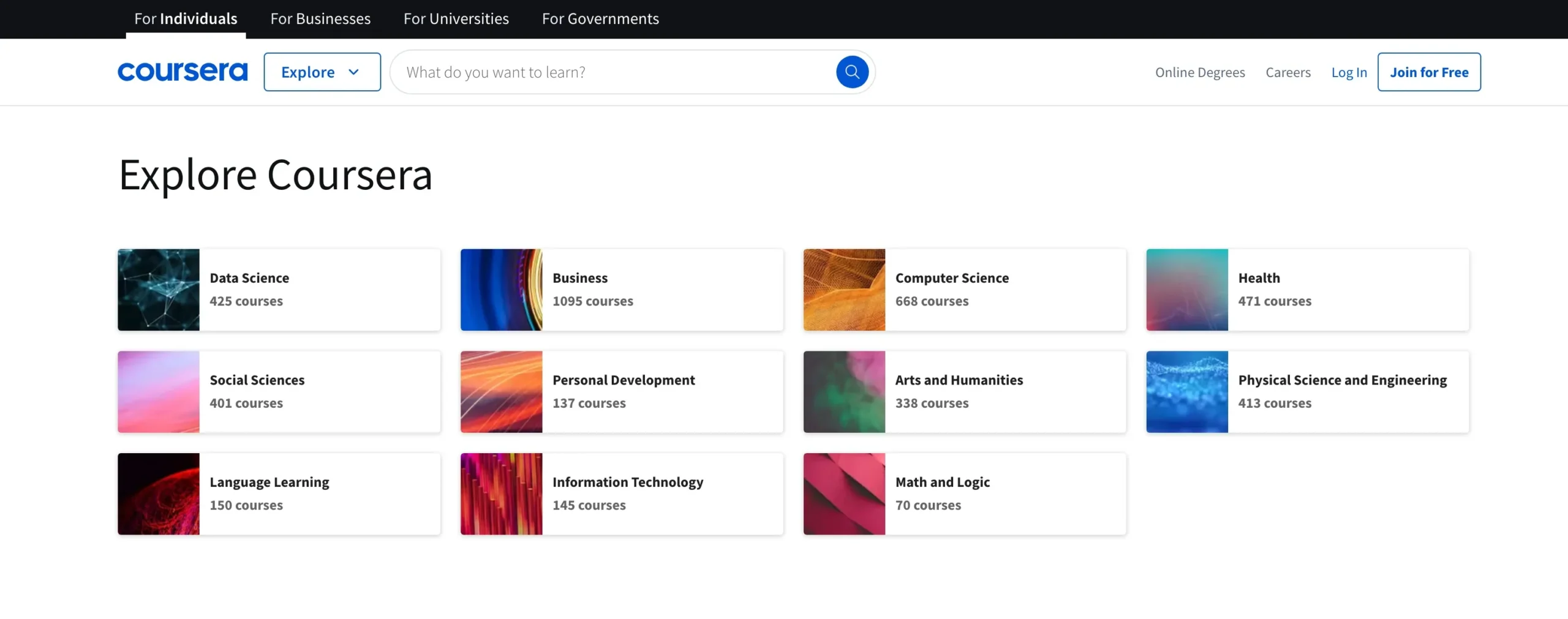Viewport: 1568px width, 619px height.
Task: Click Join for Free button
Action: click(x=1428, y=72)
